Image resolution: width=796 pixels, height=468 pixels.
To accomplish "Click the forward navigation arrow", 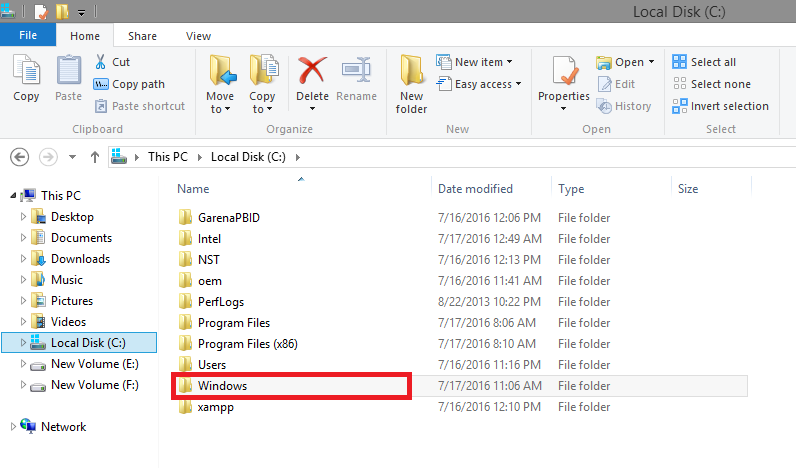I will tap(48, 157).
